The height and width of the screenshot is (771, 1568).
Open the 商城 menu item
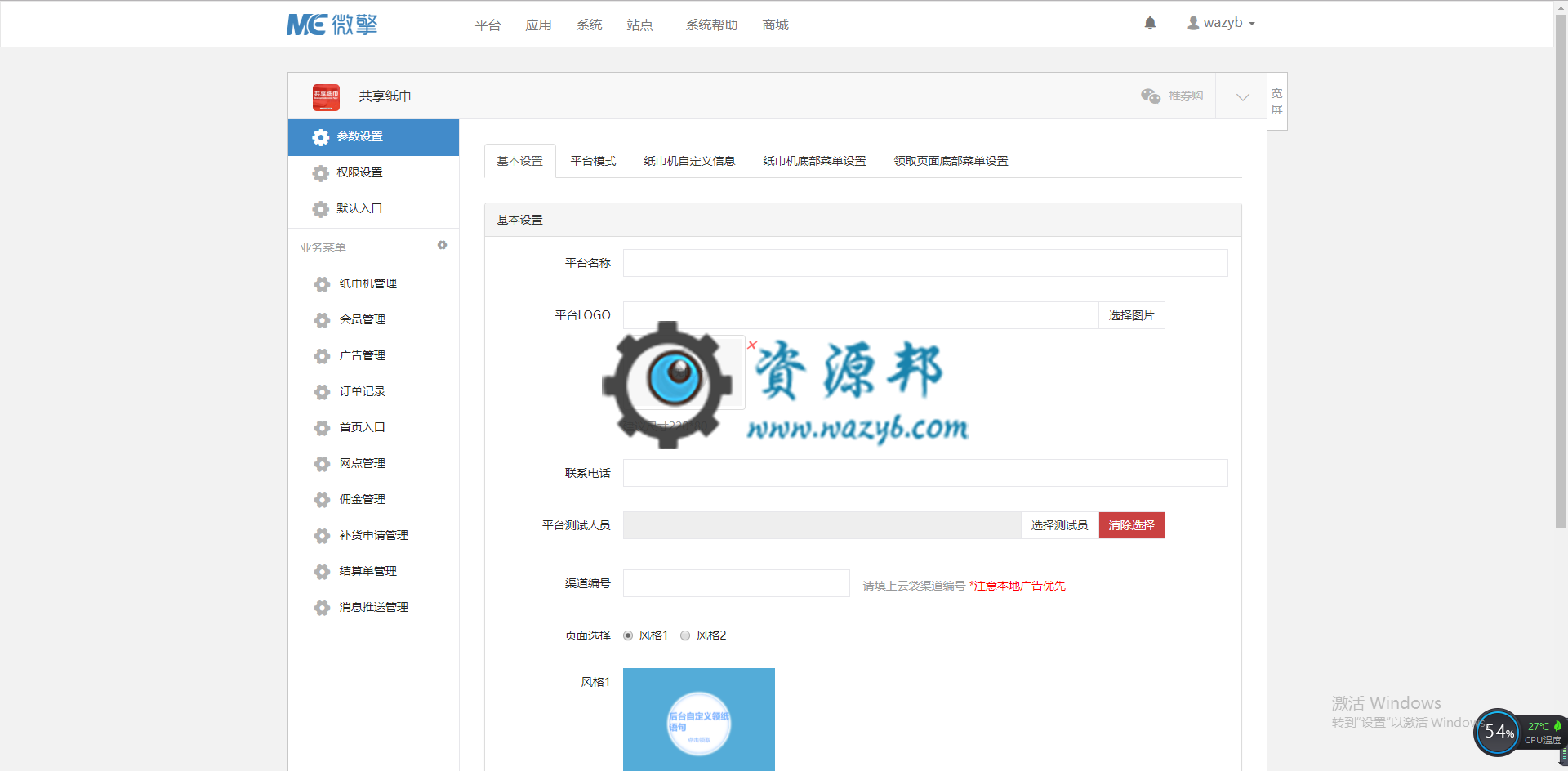[775, 25]
